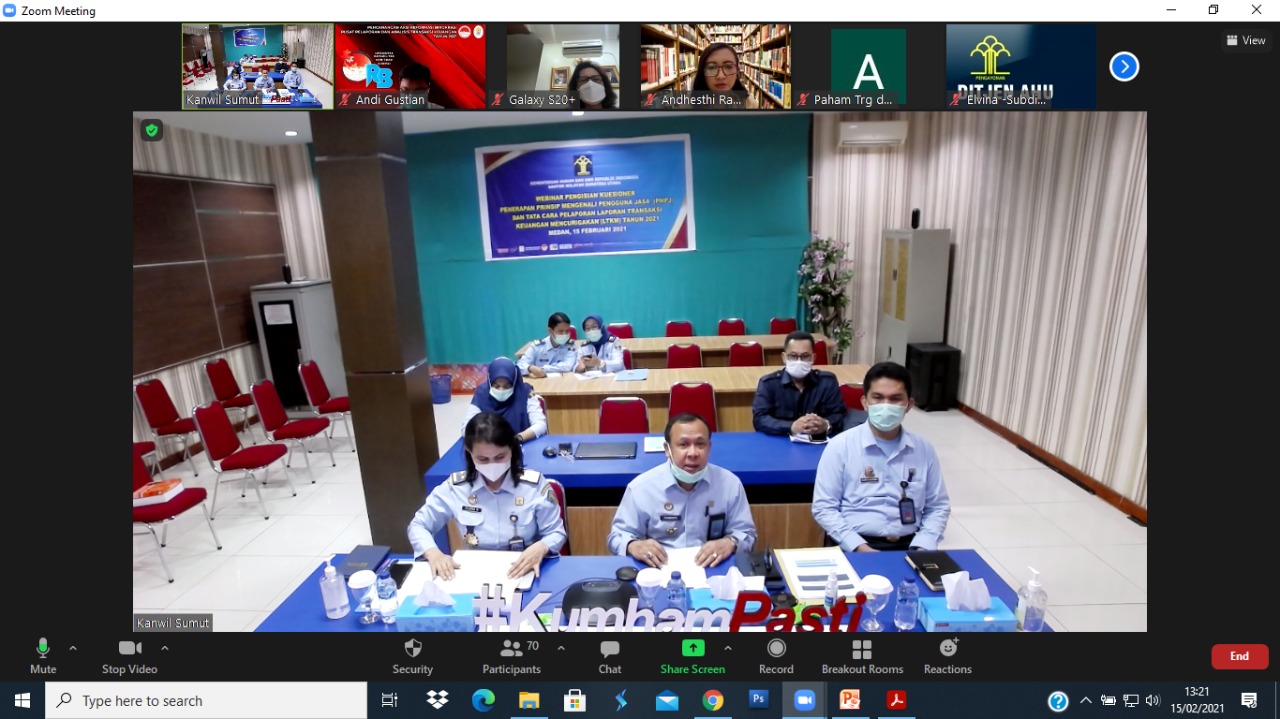Screen dimensions: 1280x719
Task: Expand audio options arrow beside Mute
Action: [73, 648]
